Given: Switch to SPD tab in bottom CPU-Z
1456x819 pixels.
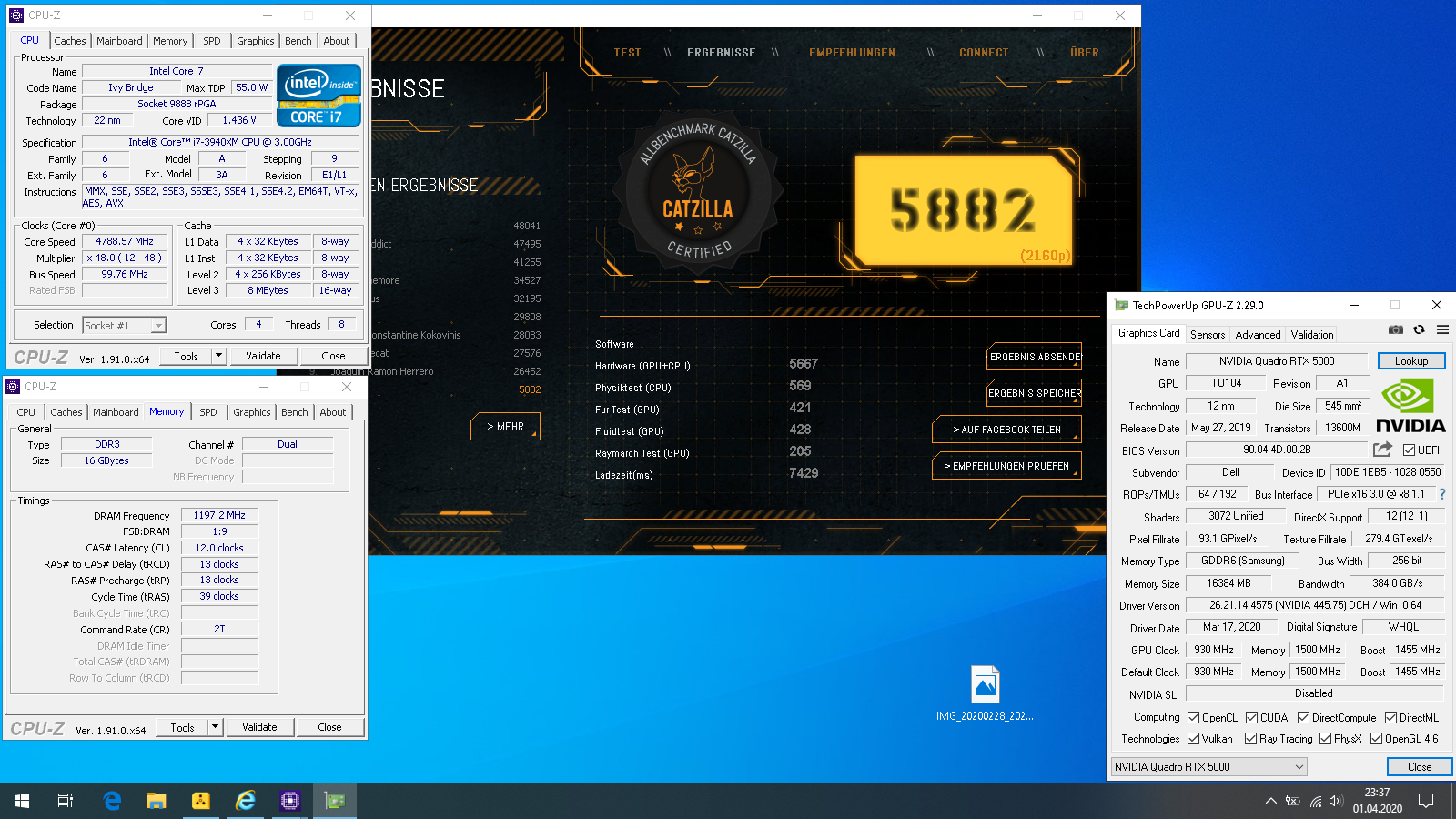Looking at the screenshot, I should [x=208, y=412].
